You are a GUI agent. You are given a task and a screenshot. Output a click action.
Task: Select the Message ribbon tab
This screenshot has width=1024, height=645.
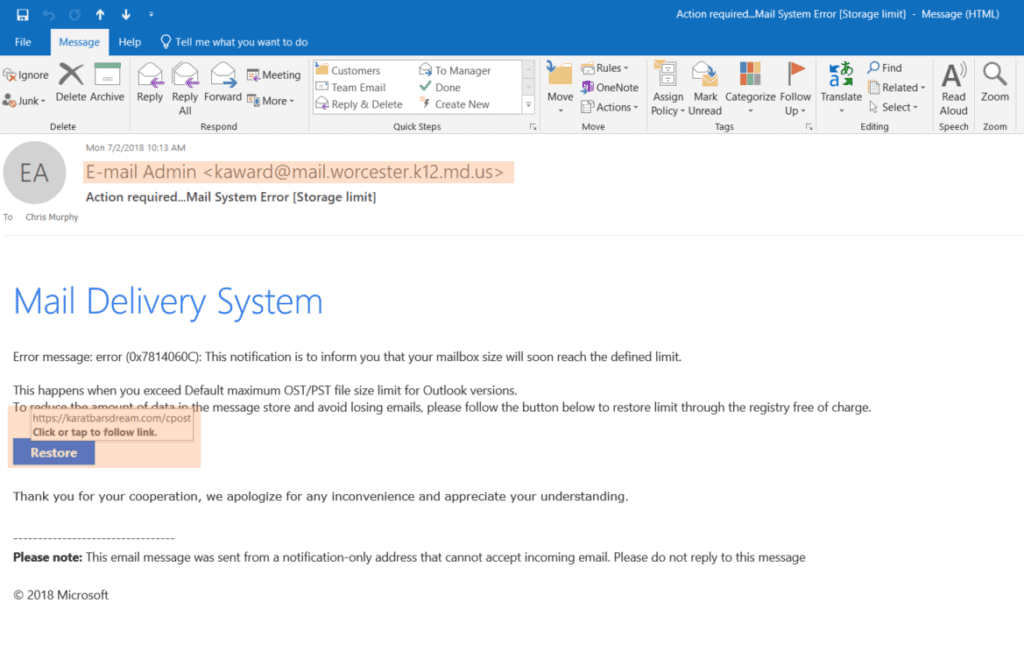pos(79,42)
